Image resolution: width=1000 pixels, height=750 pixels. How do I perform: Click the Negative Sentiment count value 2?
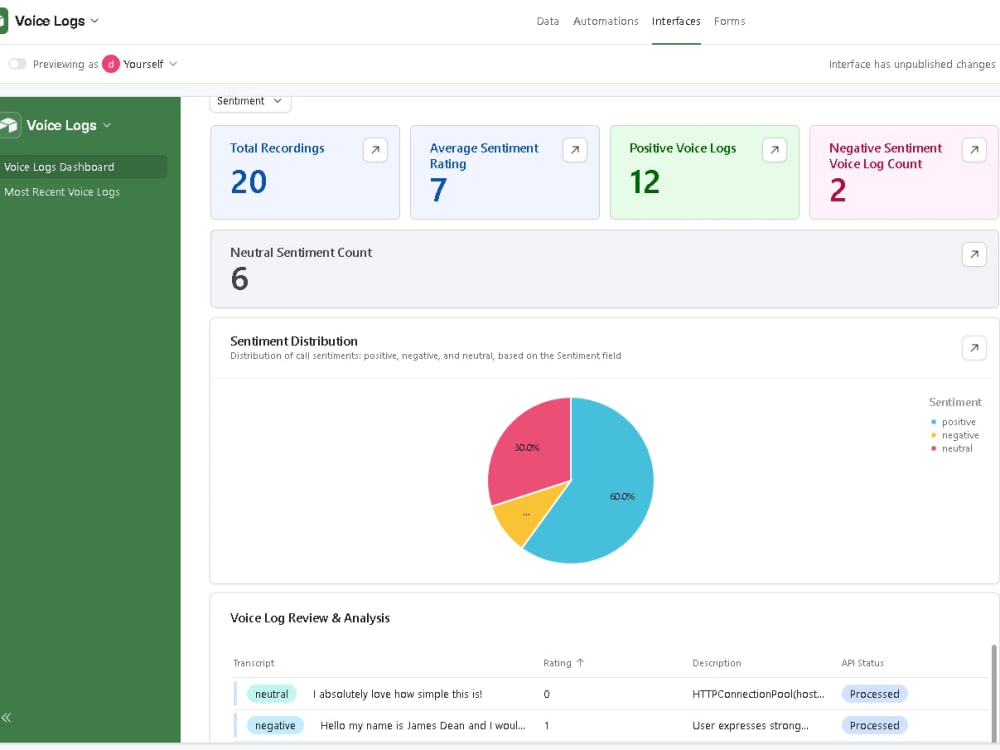(x=838, y=190)
